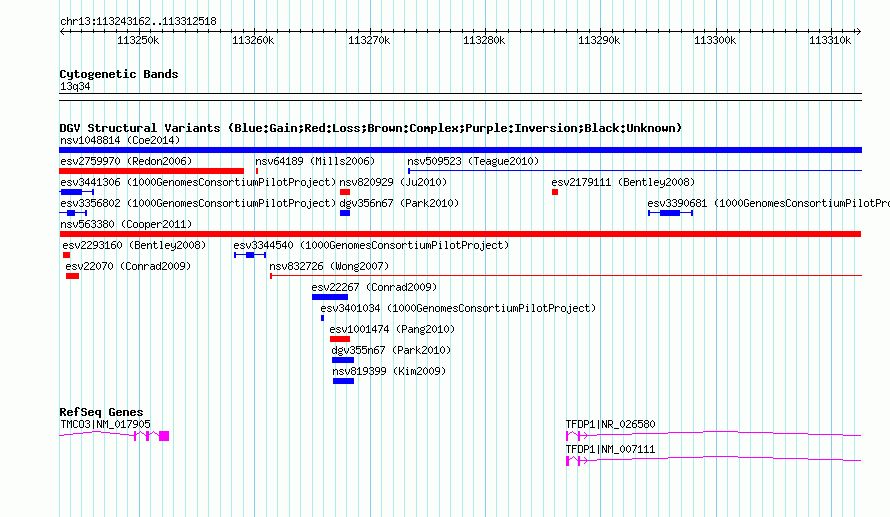Image resolution: width=890 pixels, height=517 pixels.
Task: Click the 113300k ruler position
Action: (x=715, y=40)
